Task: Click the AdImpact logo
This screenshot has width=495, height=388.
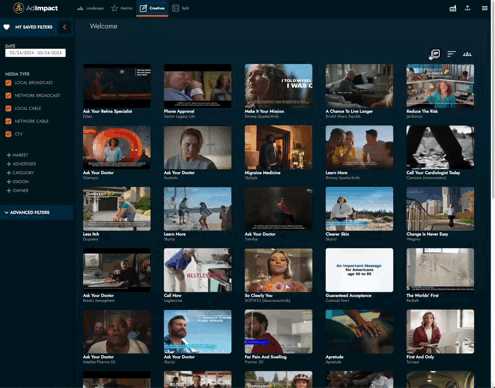Action: (x=35, y=8)
